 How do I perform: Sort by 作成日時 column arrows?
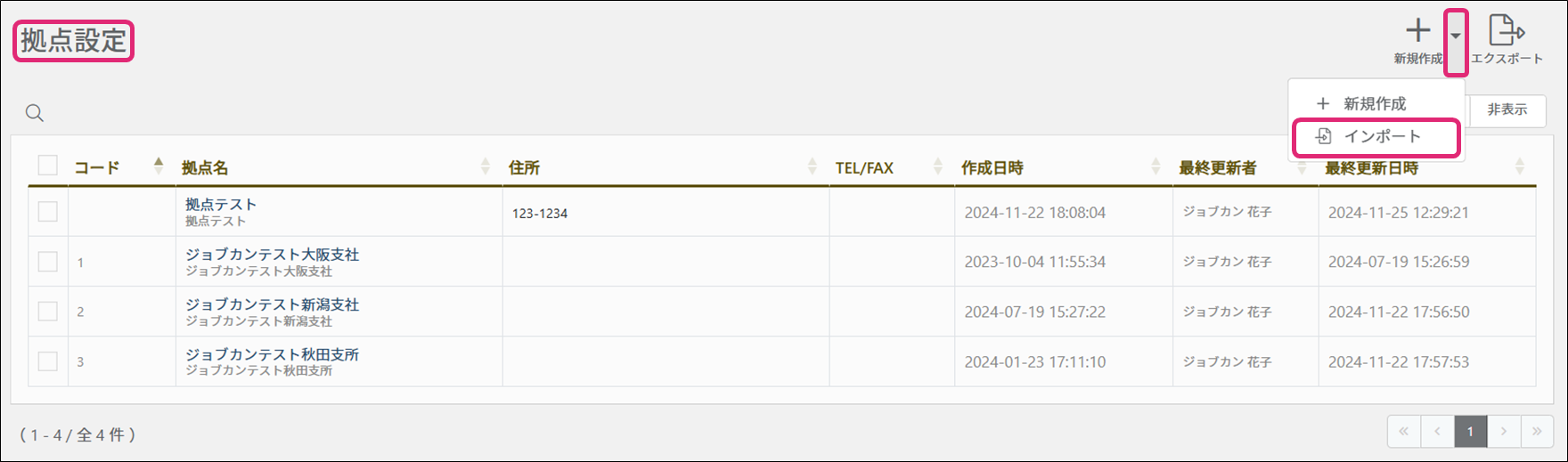pos(1156,166)
